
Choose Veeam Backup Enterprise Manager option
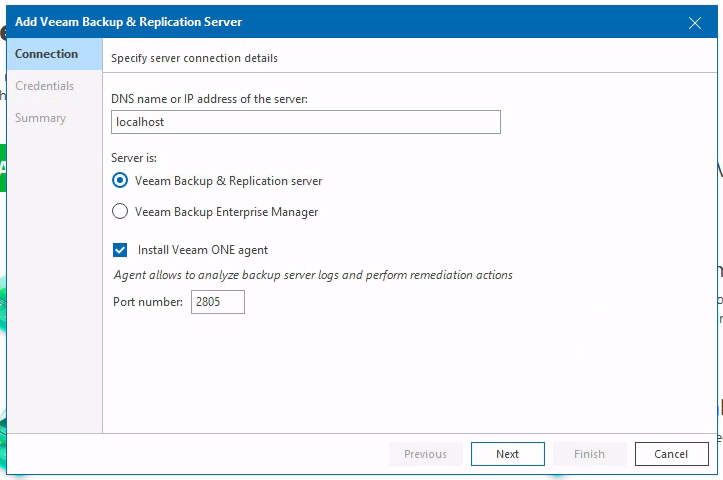click(x=120, y=211)
